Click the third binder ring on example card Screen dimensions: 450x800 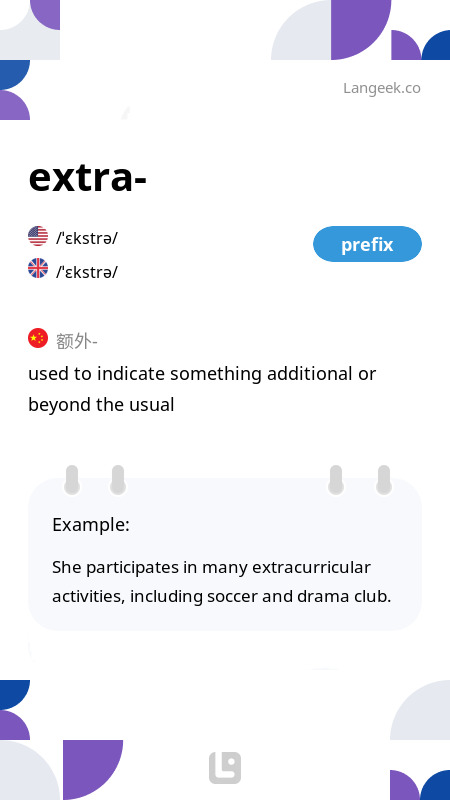pos(336,480)
